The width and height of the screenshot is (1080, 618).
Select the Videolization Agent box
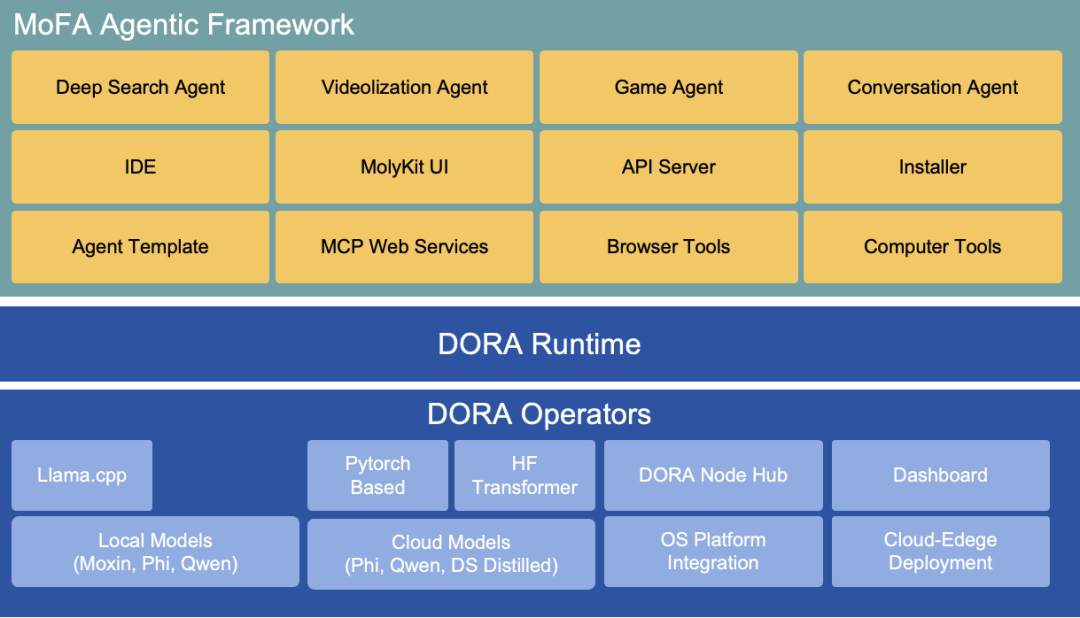[x=404, y=87]
